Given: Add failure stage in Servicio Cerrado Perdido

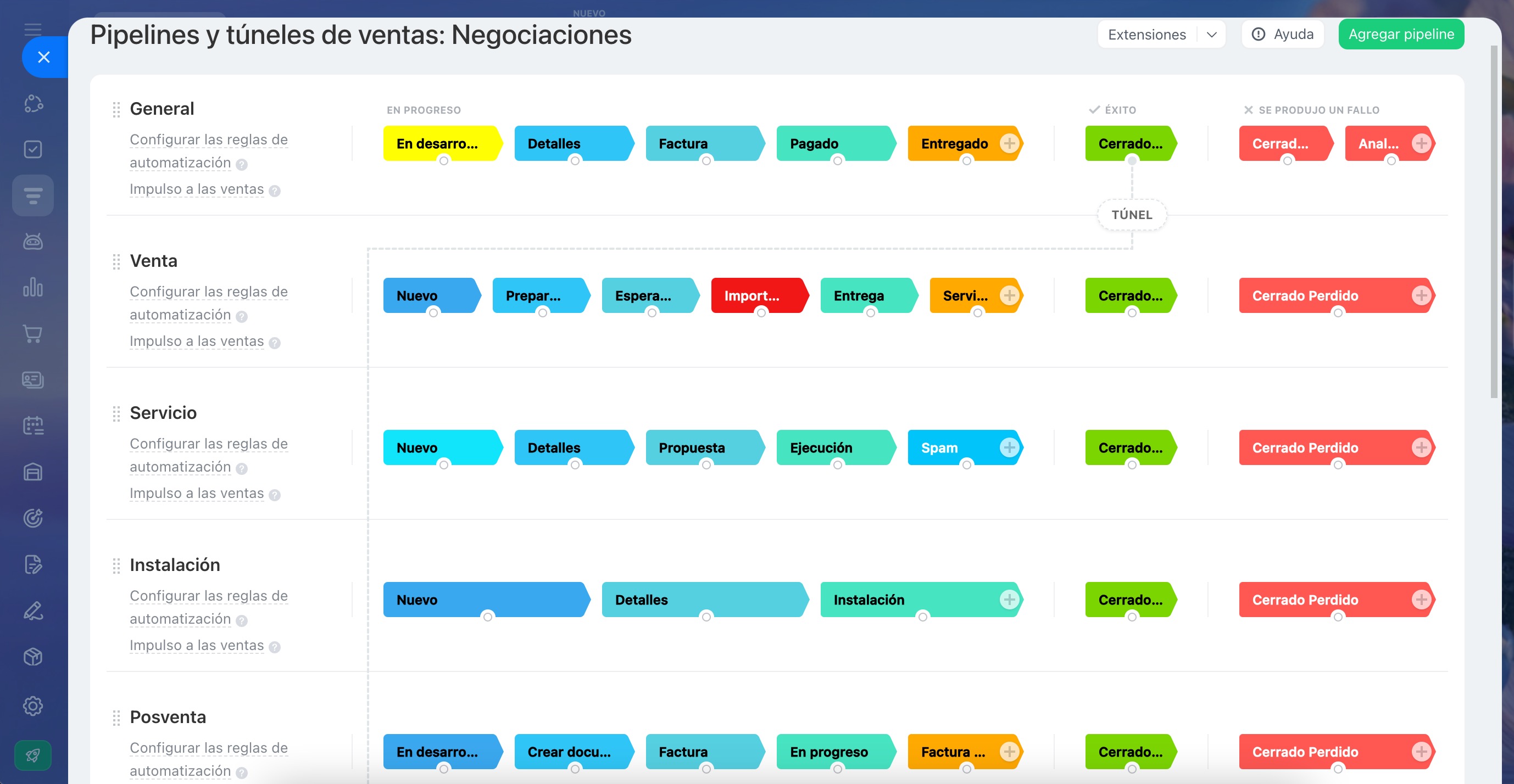Looking at the screenshot, I should coord(1421,447).
